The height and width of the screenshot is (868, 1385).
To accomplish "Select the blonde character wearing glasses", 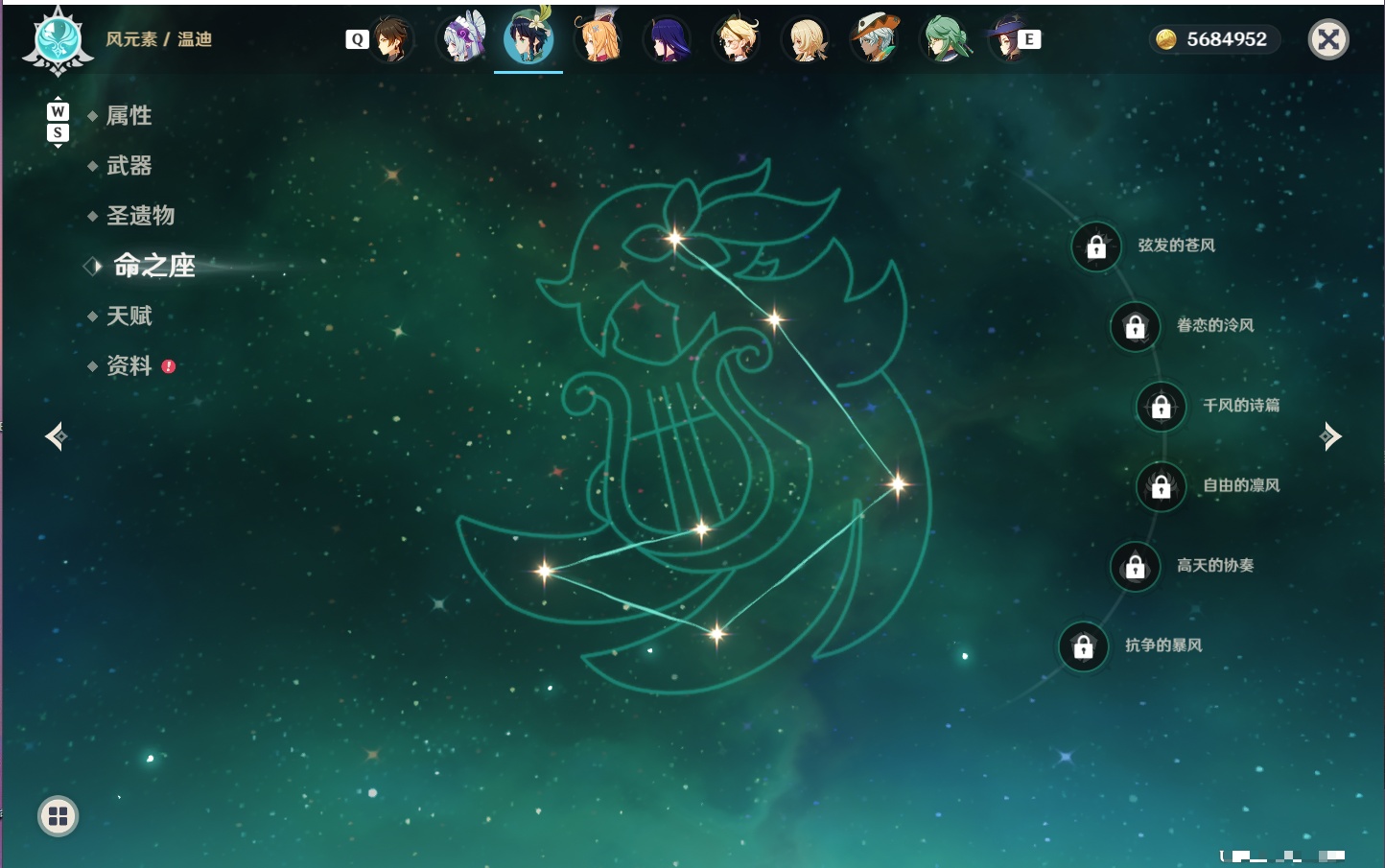I will [x=736, y=39].
